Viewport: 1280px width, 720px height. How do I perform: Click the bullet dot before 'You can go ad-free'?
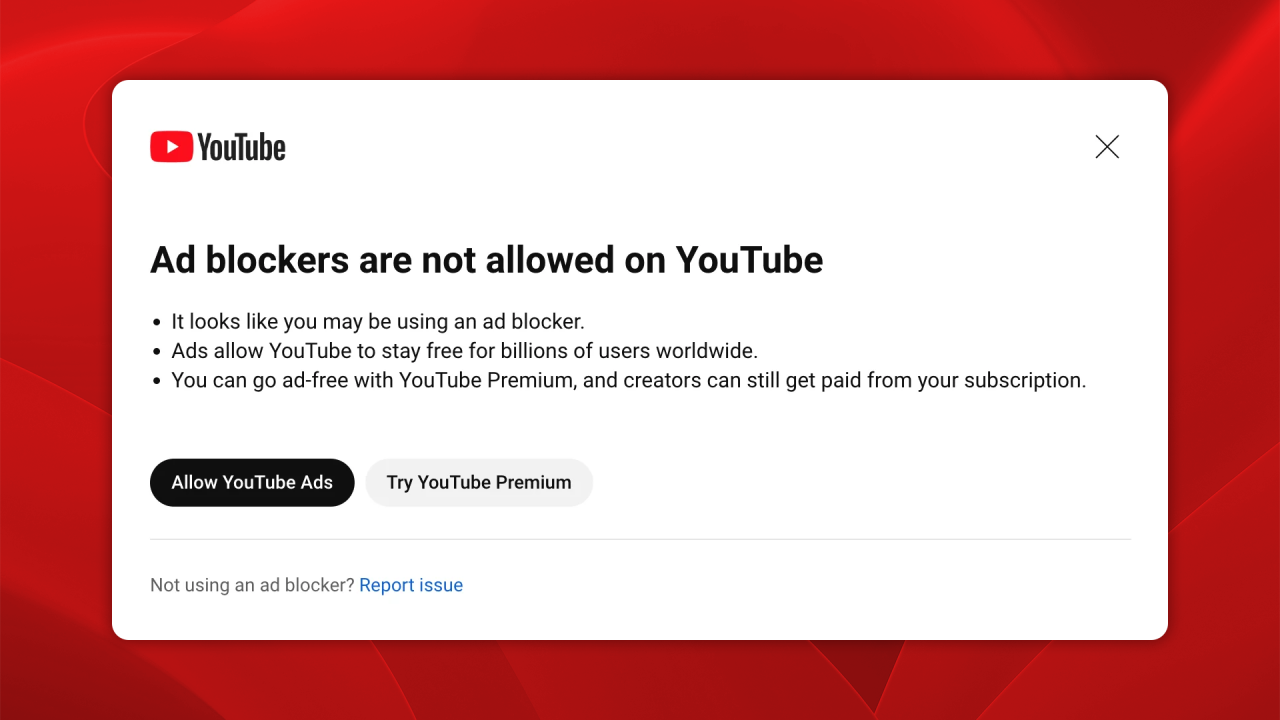pos(157,381)
